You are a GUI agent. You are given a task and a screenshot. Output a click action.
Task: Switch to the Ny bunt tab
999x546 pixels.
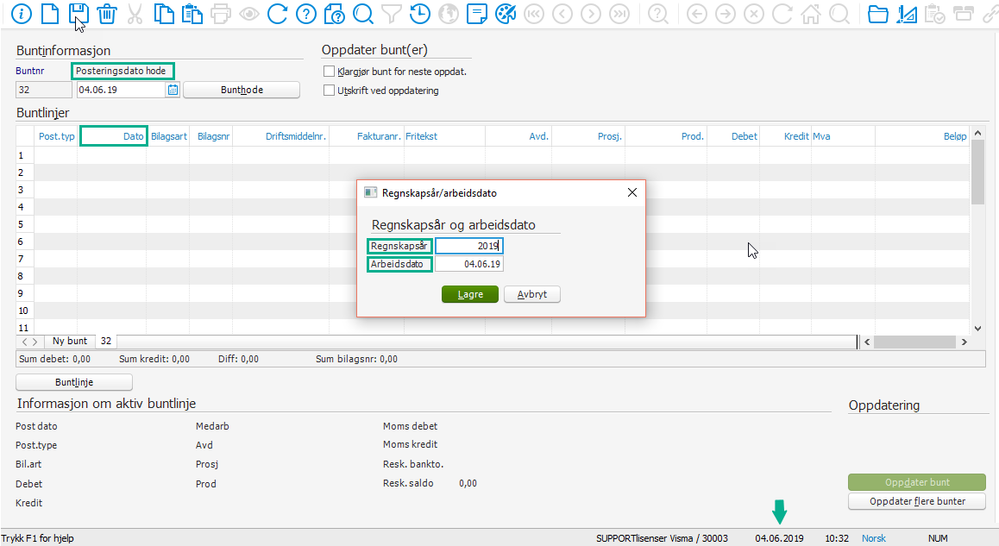pos(69,341)
